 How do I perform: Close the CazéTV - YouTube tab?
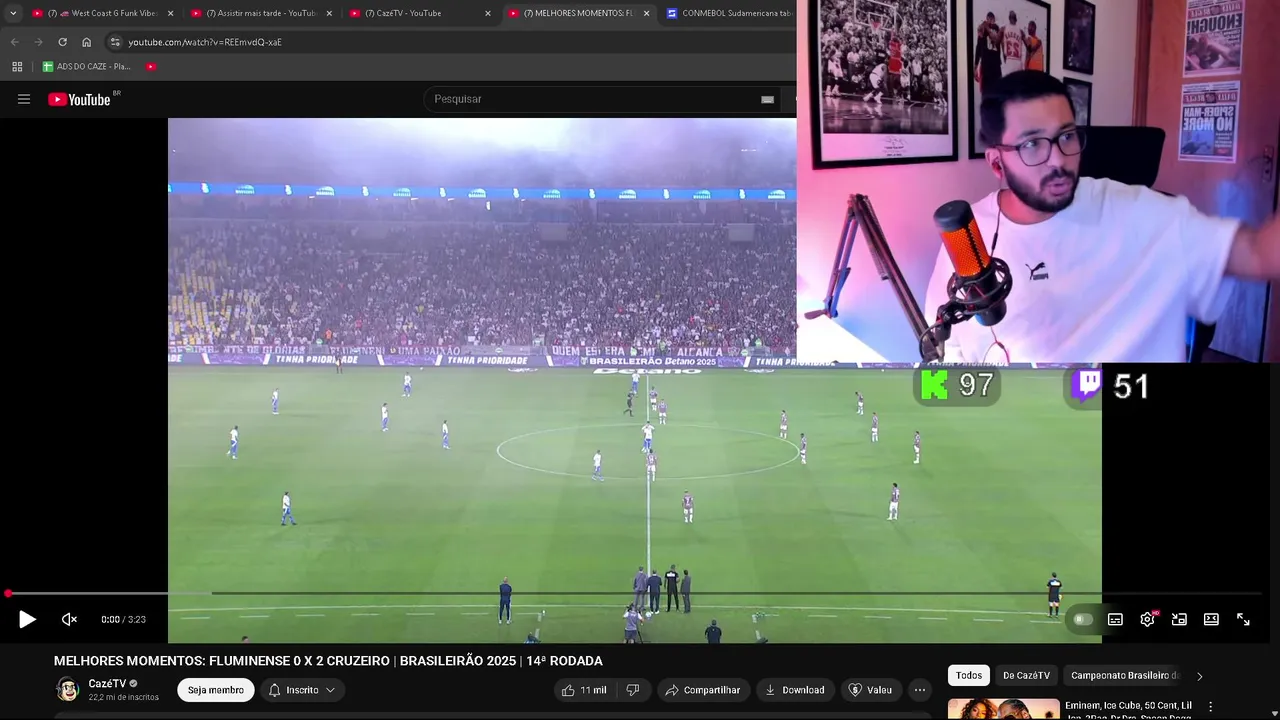pos(488,13)
